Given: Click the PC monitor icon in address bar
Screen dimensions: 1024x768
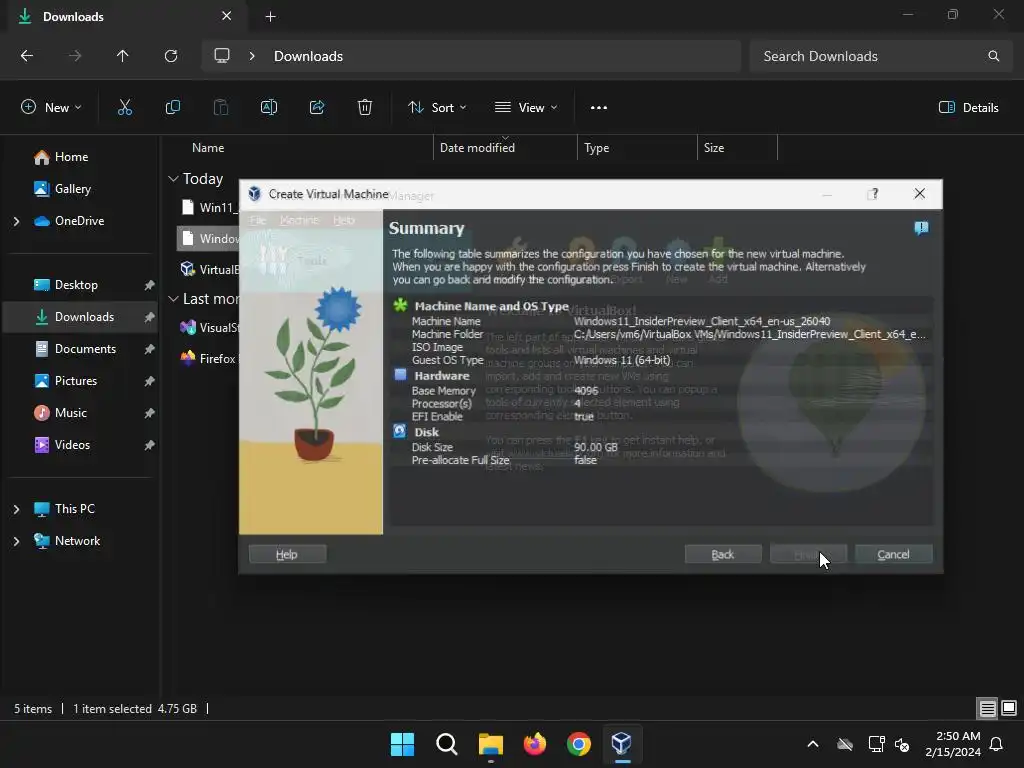Looking at the screenshot, I should click(x=222, y=56).
